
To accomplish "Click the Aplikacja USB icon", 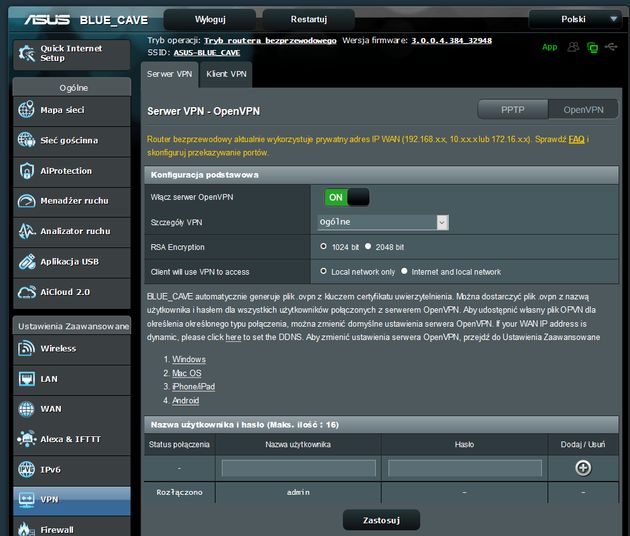I will pyautogui.click(x=27, y=262).
